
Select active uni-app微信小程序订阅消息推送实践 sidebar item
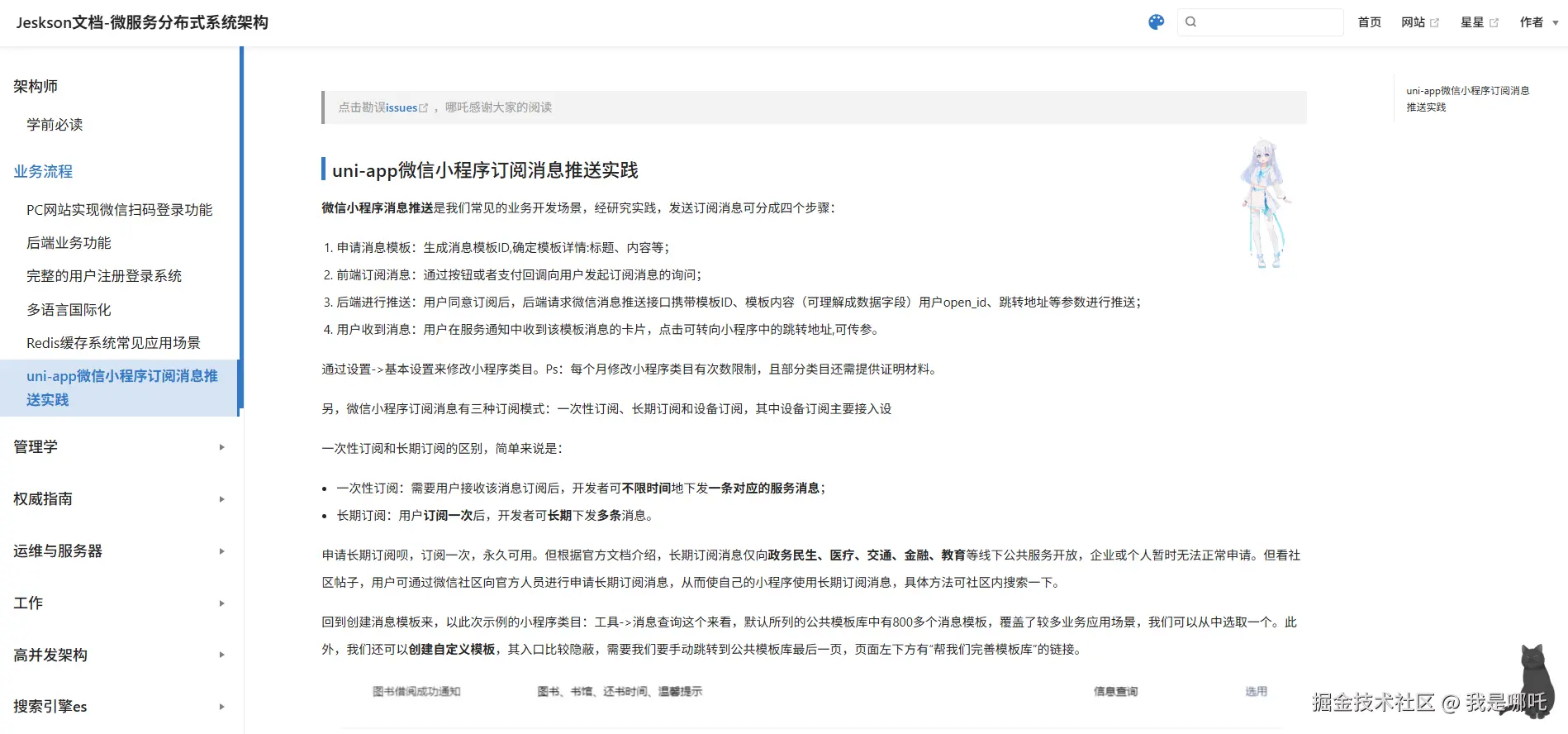(120, 388)
